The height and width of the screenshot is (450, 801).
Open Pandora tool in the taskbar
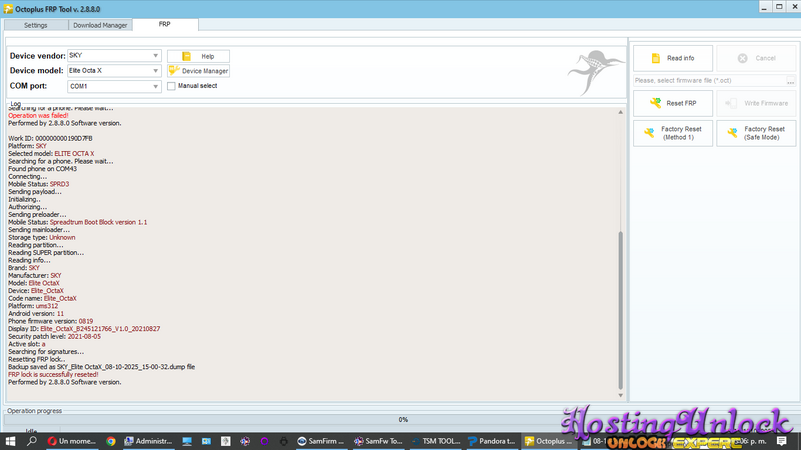click(492, 441)
